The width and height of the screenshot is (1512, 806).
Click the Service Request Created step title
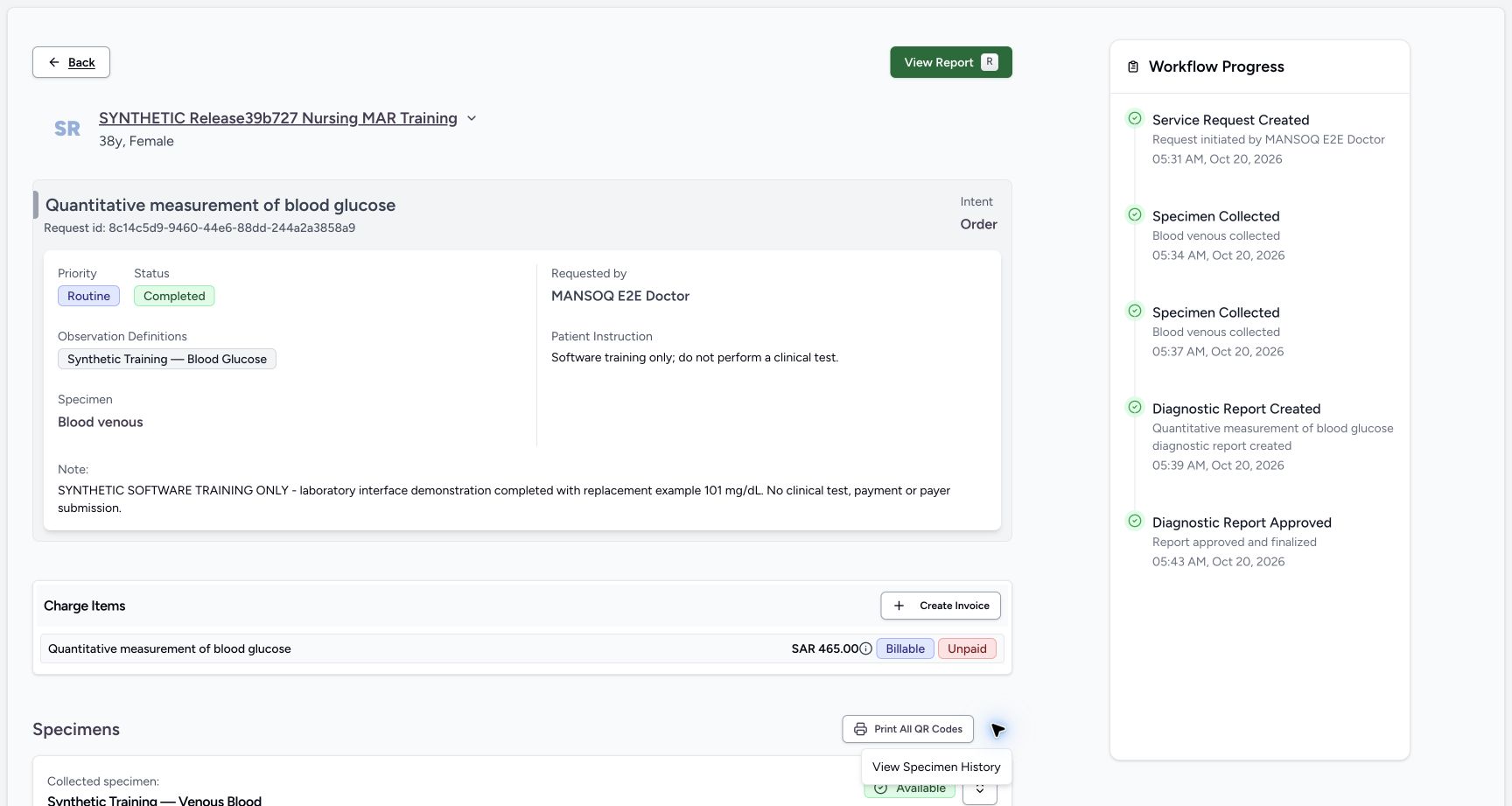[x=1230, y=120]
